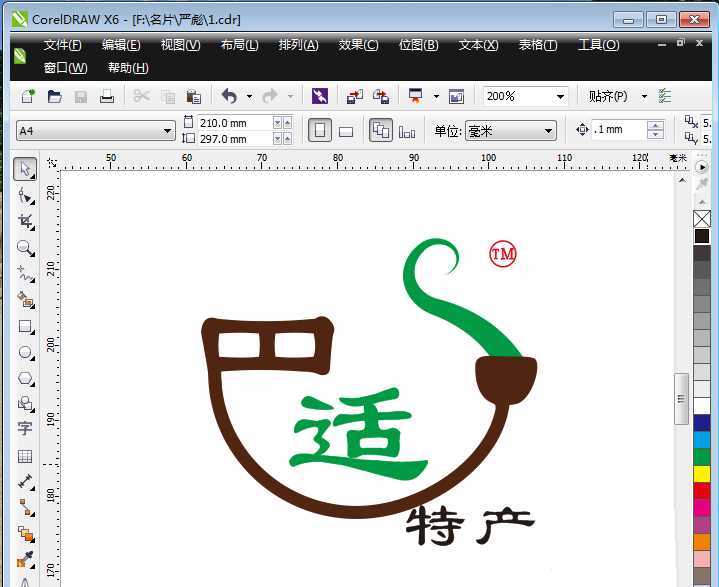Select the Smart fill tool
The image size is (719, 587).
click(x=25, y=300)
